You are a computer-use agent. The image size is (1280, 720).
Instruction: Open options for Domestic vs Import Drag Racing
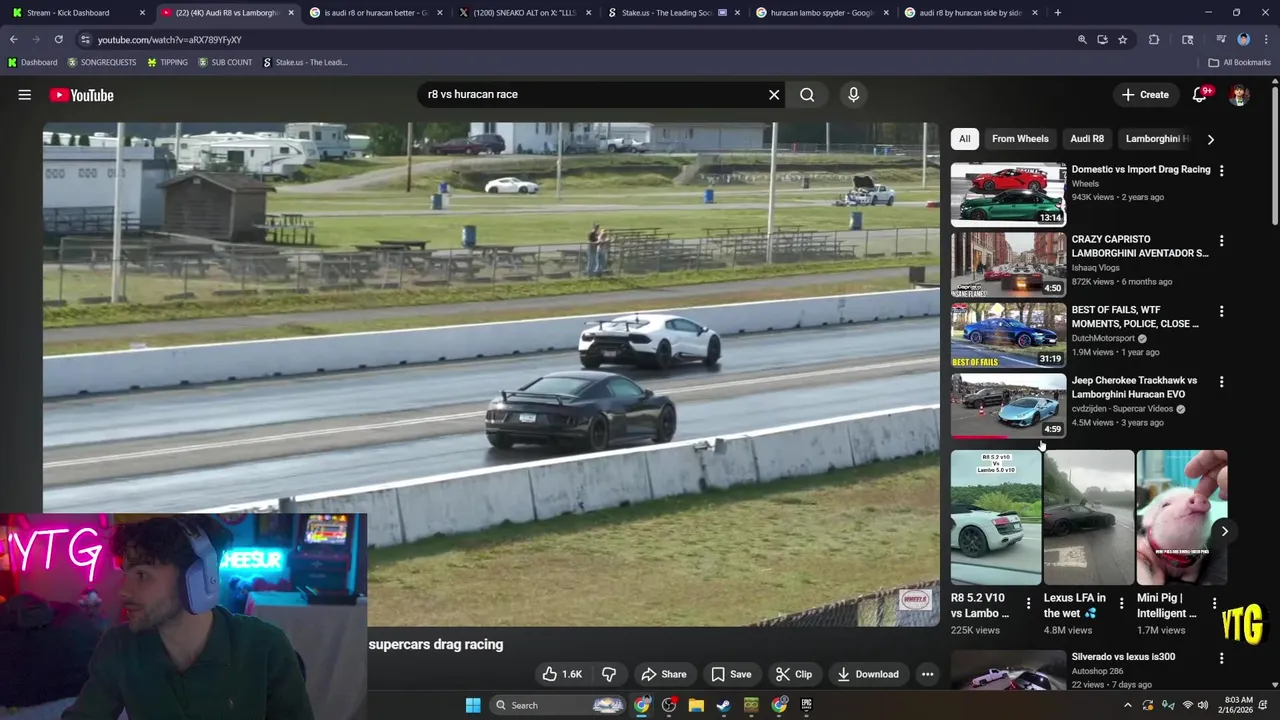click(x=1221, y=170)
